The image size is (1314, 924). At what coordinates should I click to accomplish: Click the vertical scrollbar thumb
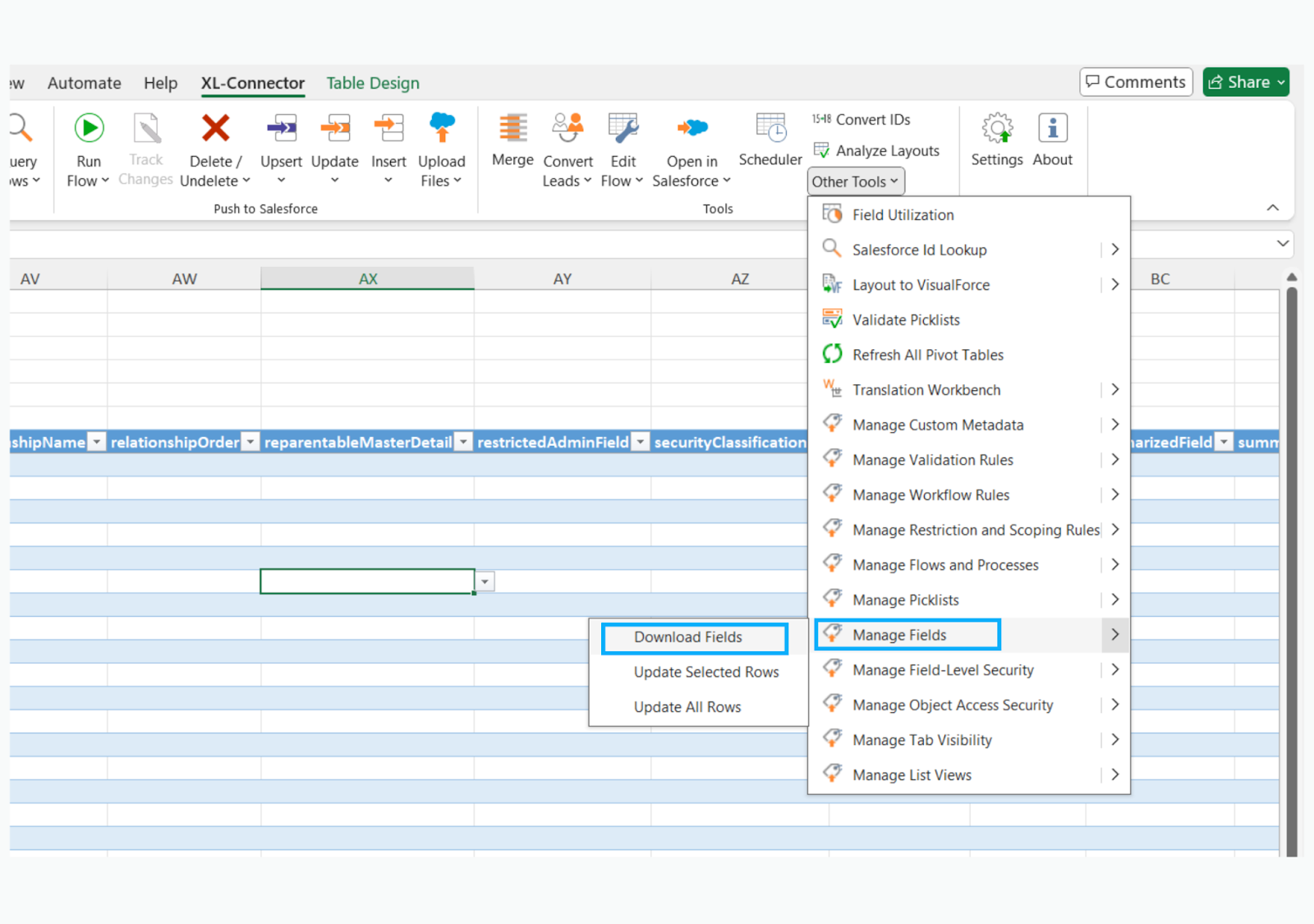tap(1292, 572)
